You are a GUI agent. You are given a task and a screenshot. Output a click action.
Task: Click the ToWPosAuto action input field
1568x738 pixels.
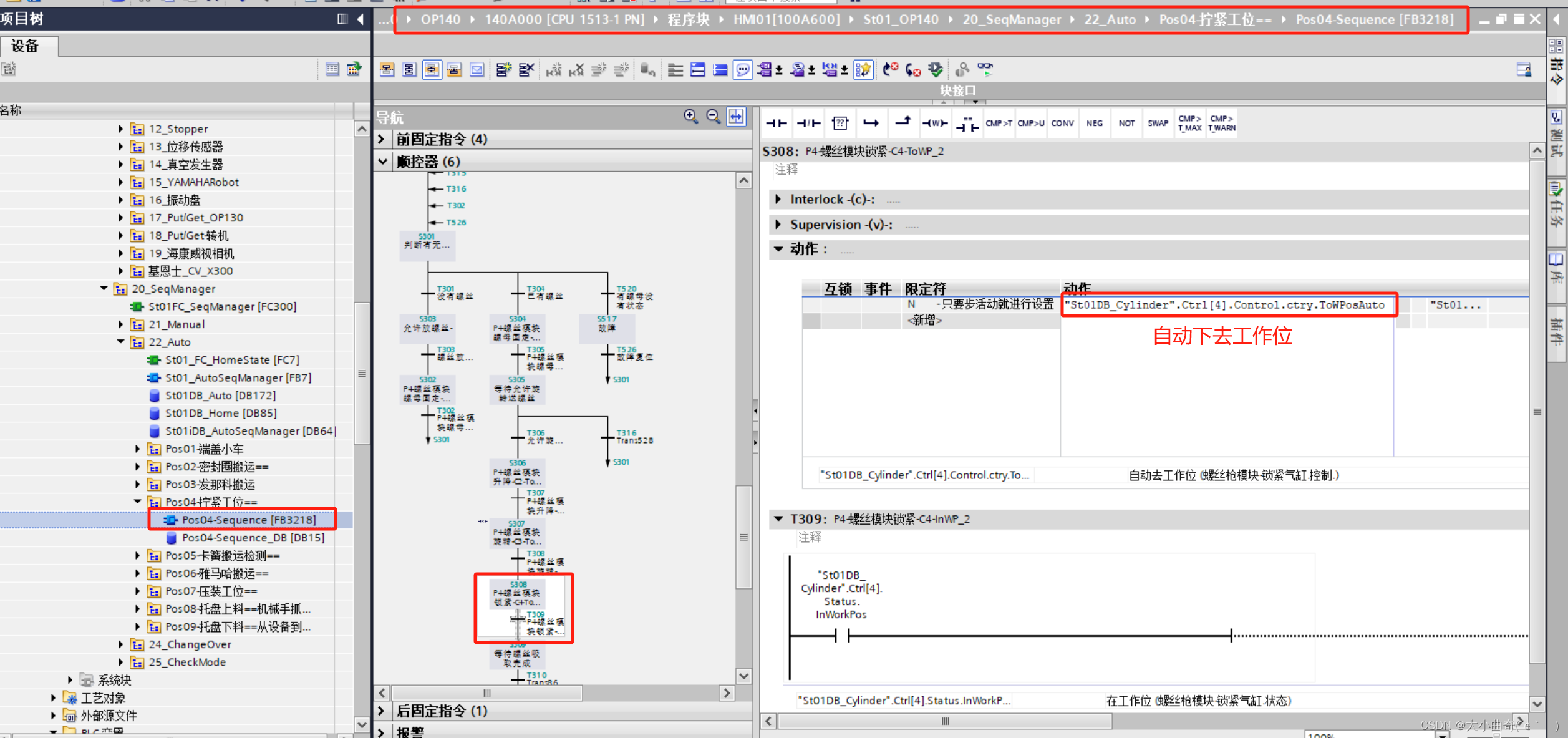[1227, 305]
